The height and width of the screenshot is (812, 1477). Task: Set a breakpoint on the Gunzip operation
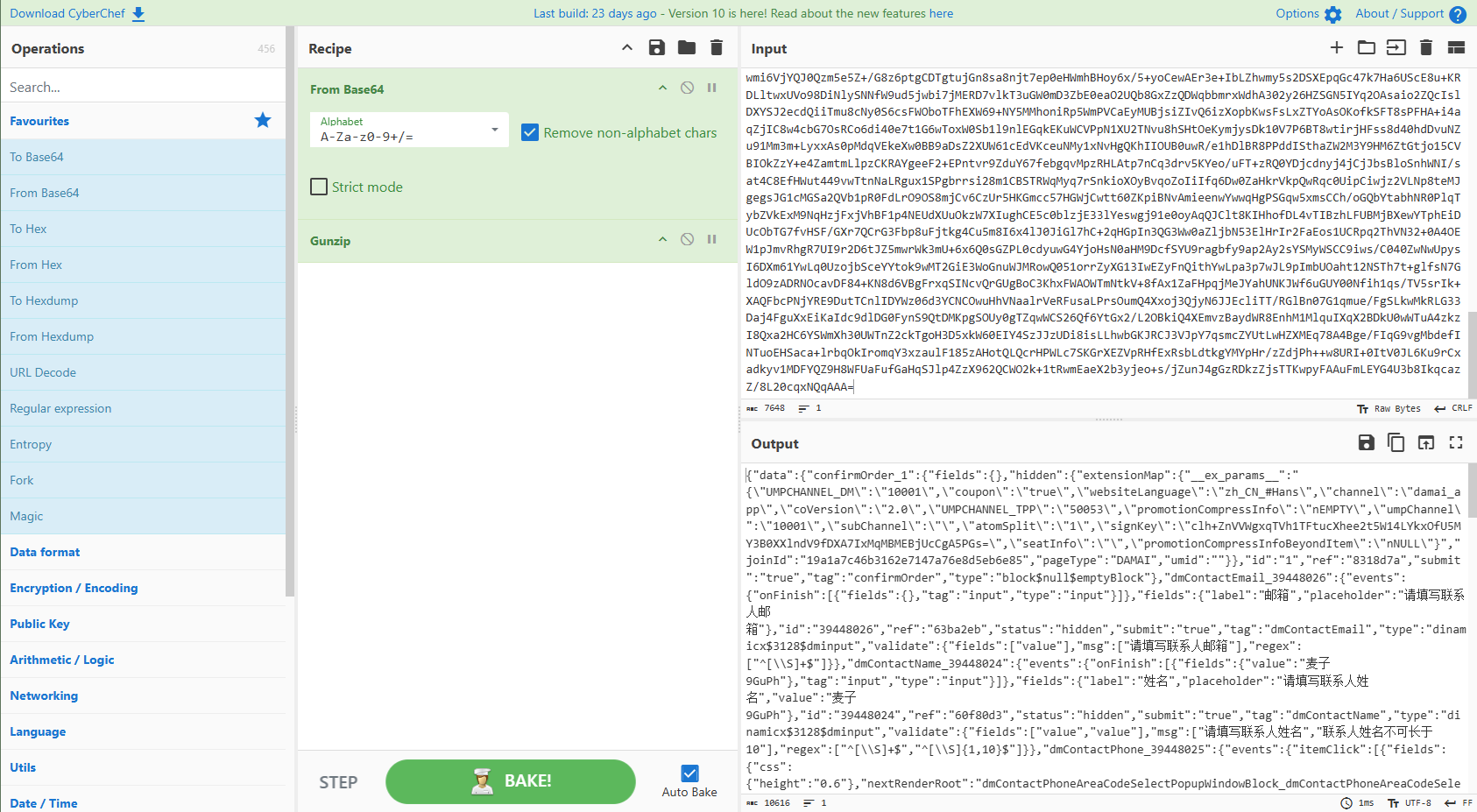coord(712,240)
